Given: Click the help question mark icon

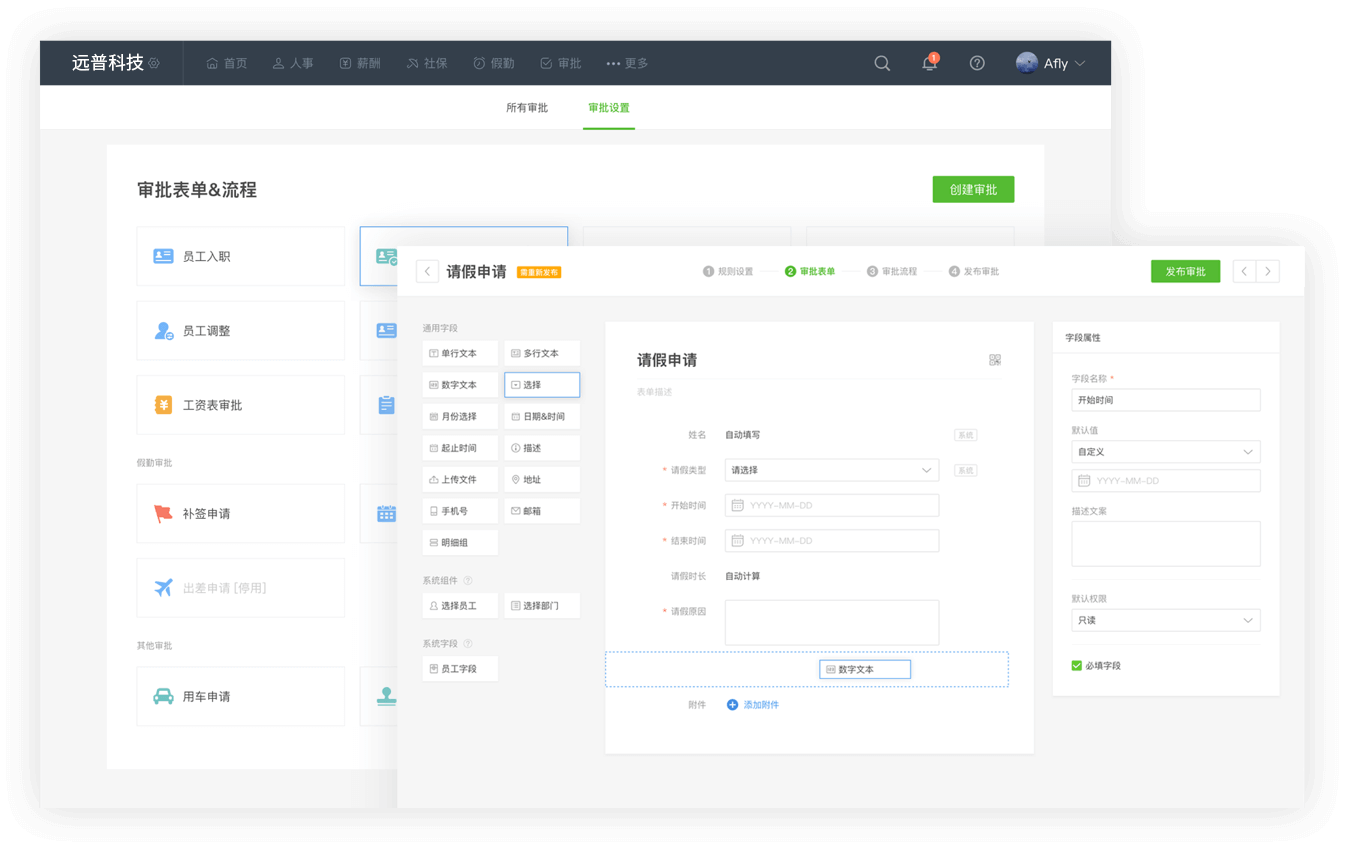Looking at the screenshot, I should pos(977,63).
